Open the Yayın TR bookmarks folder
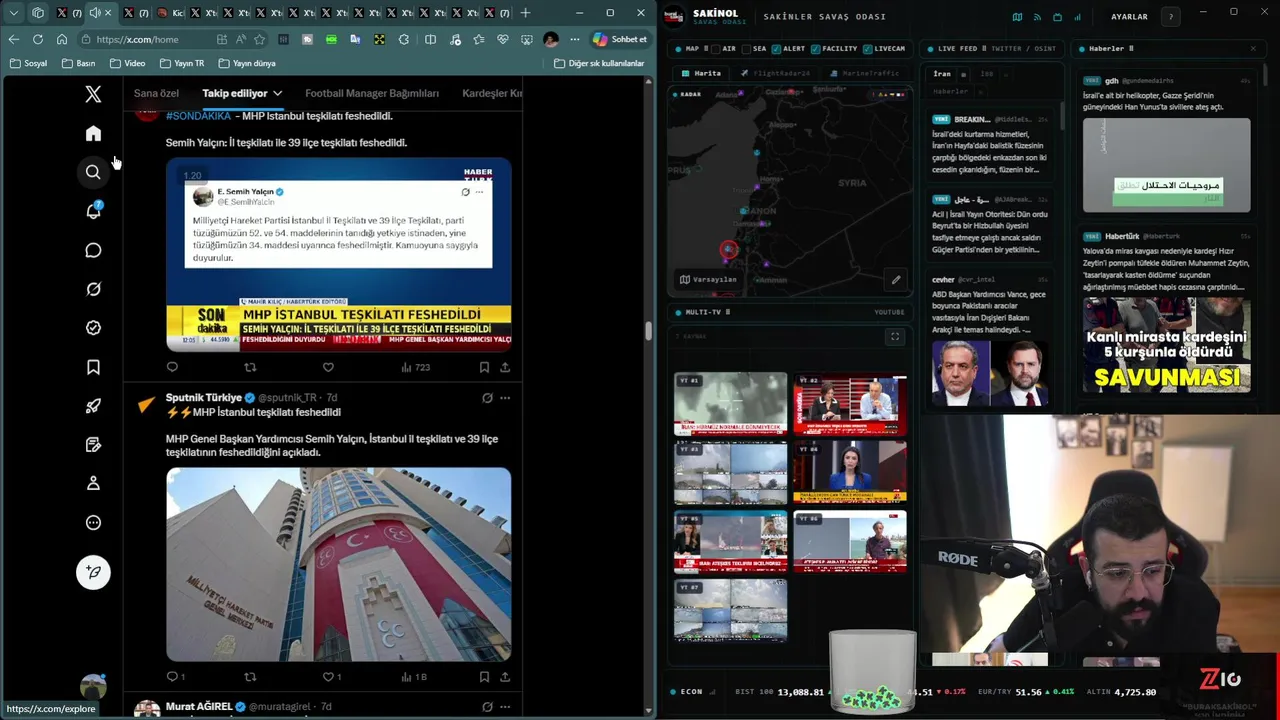 point(181,63)
